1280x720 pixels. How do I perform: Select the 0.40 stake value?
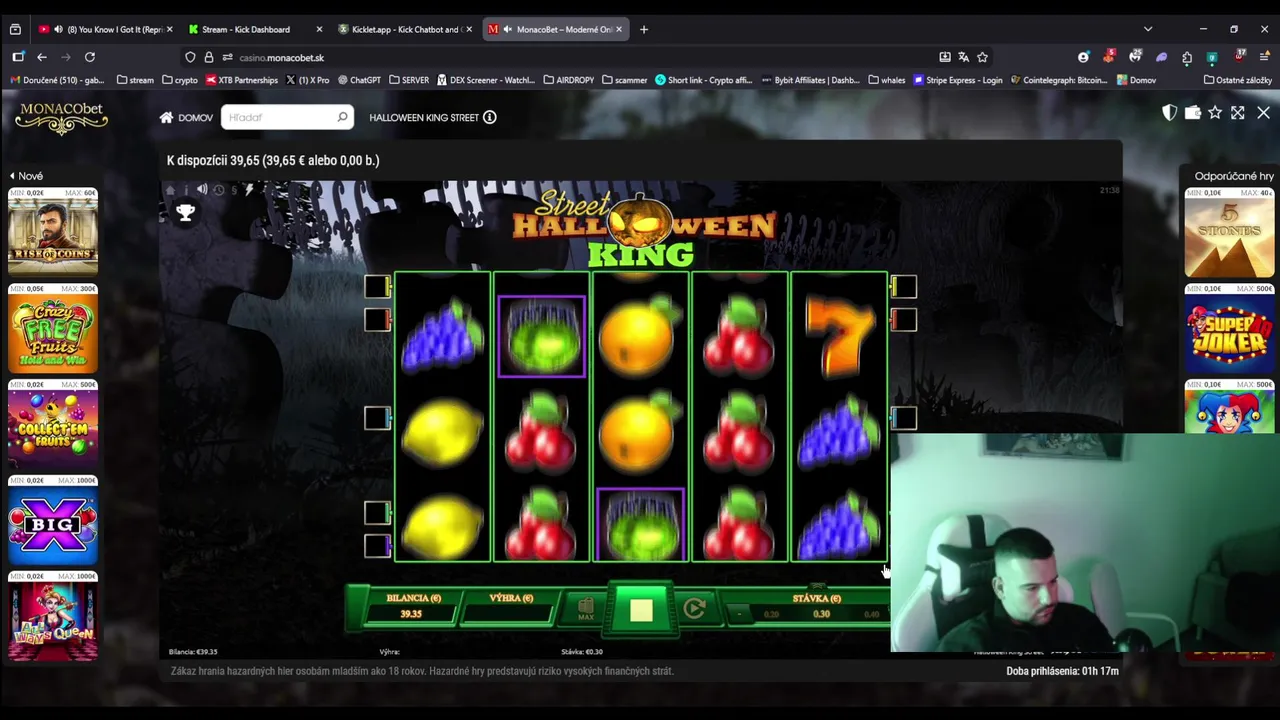point(872,614)
